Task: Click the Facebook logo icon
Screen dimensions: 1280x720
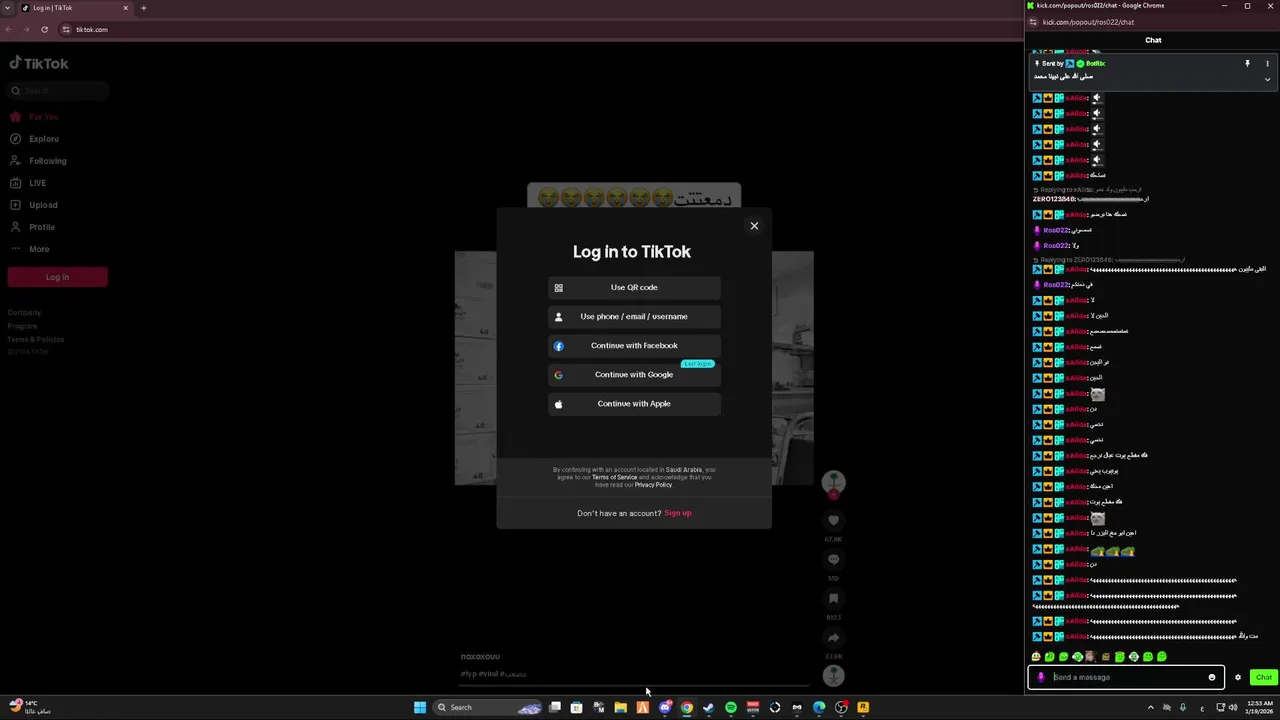Action: click(x=559, y=346)
